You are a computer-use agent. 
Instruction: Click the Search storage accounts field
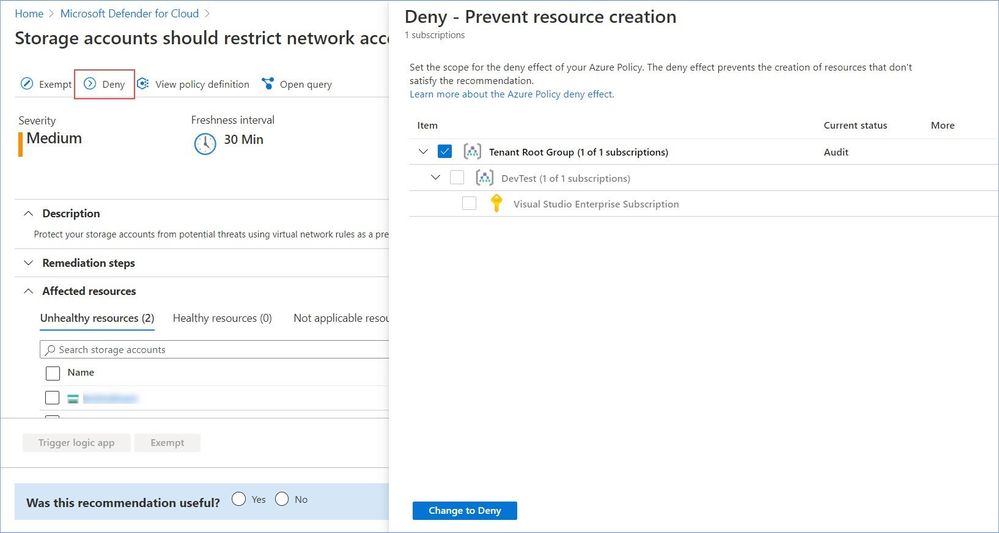(x=214, y=350)
